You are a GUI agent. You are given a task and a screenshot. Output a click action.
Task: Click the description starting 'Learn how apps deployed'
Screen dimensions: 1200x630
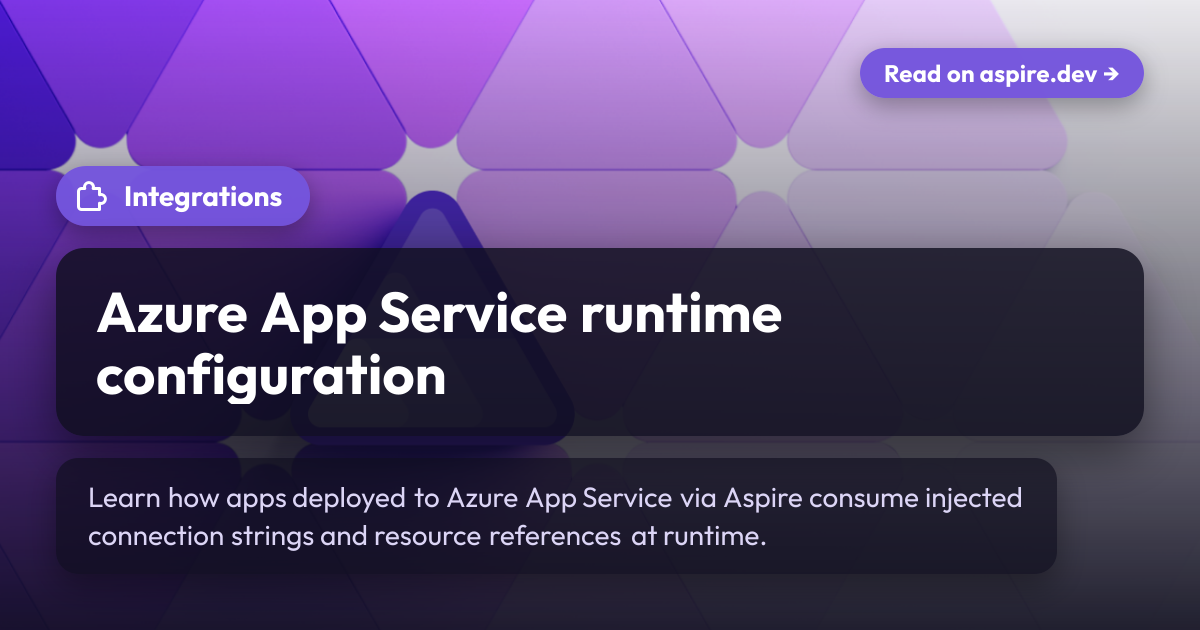point(555,516)
